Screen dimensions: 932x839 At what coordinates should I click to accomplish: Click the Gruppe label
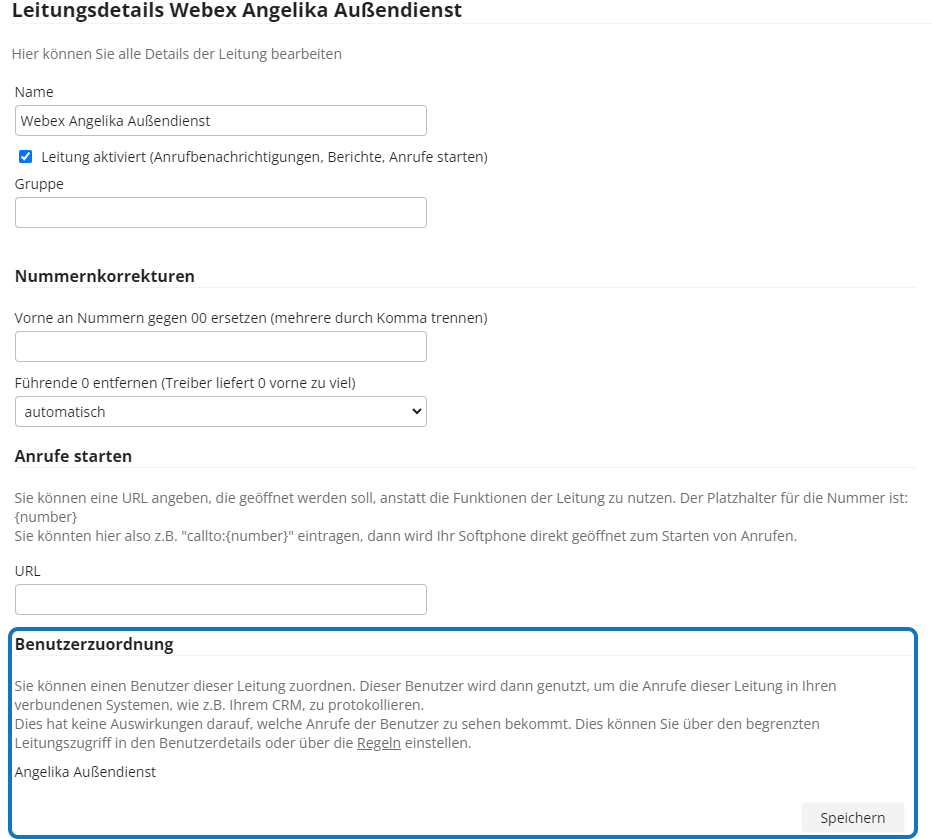pyautogui.click(x=39, y=184)
